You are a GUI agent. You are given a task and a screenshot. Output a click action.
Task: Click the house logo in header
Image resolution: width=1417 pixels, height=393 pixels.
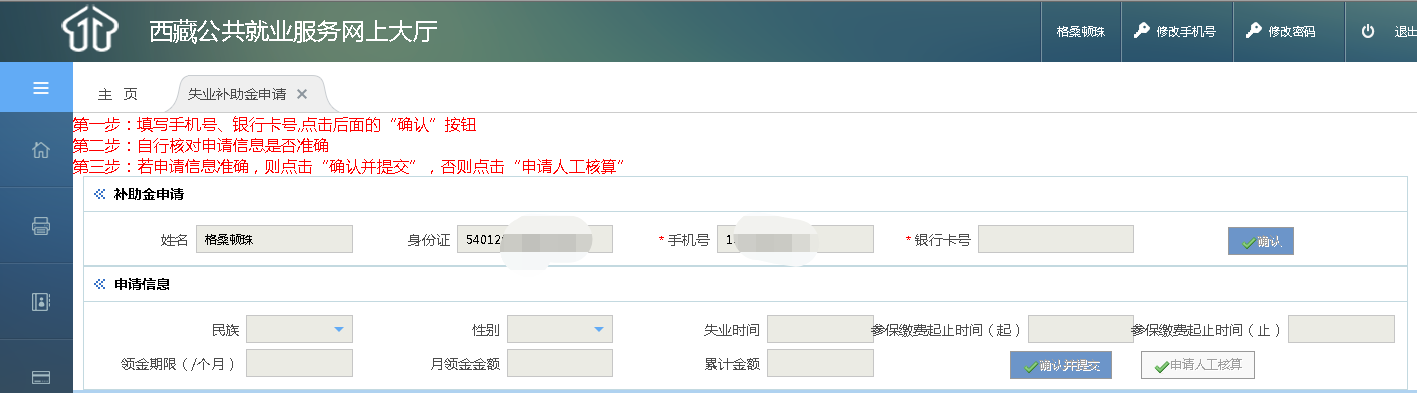[x=91, y=31]
